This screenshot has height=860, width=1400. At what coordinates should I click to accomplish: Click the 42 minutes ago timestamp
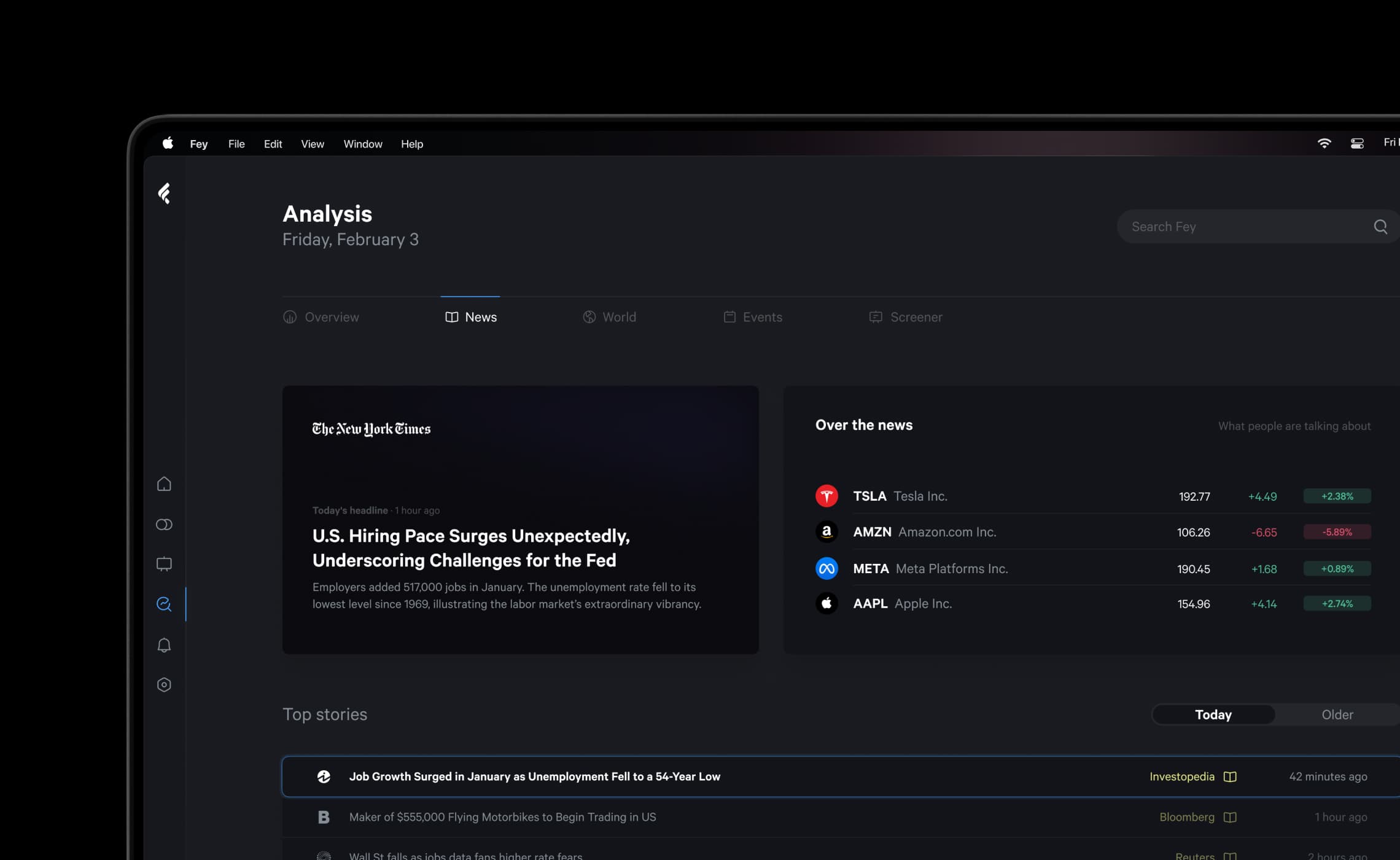click(1328, 776)
